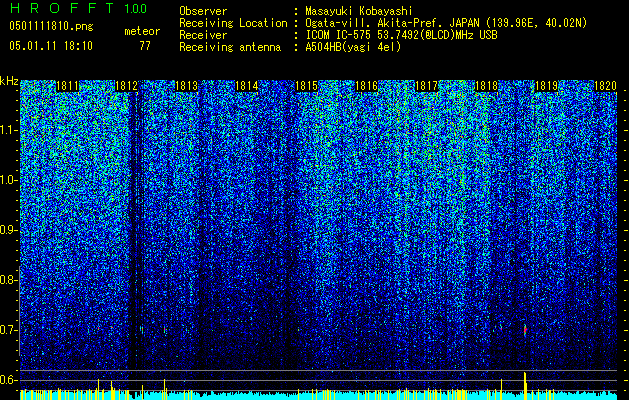Click the 1820 time marker
The width and height of the screenshot is (629, 400).
pyautogui.click(x=605, y=86)
